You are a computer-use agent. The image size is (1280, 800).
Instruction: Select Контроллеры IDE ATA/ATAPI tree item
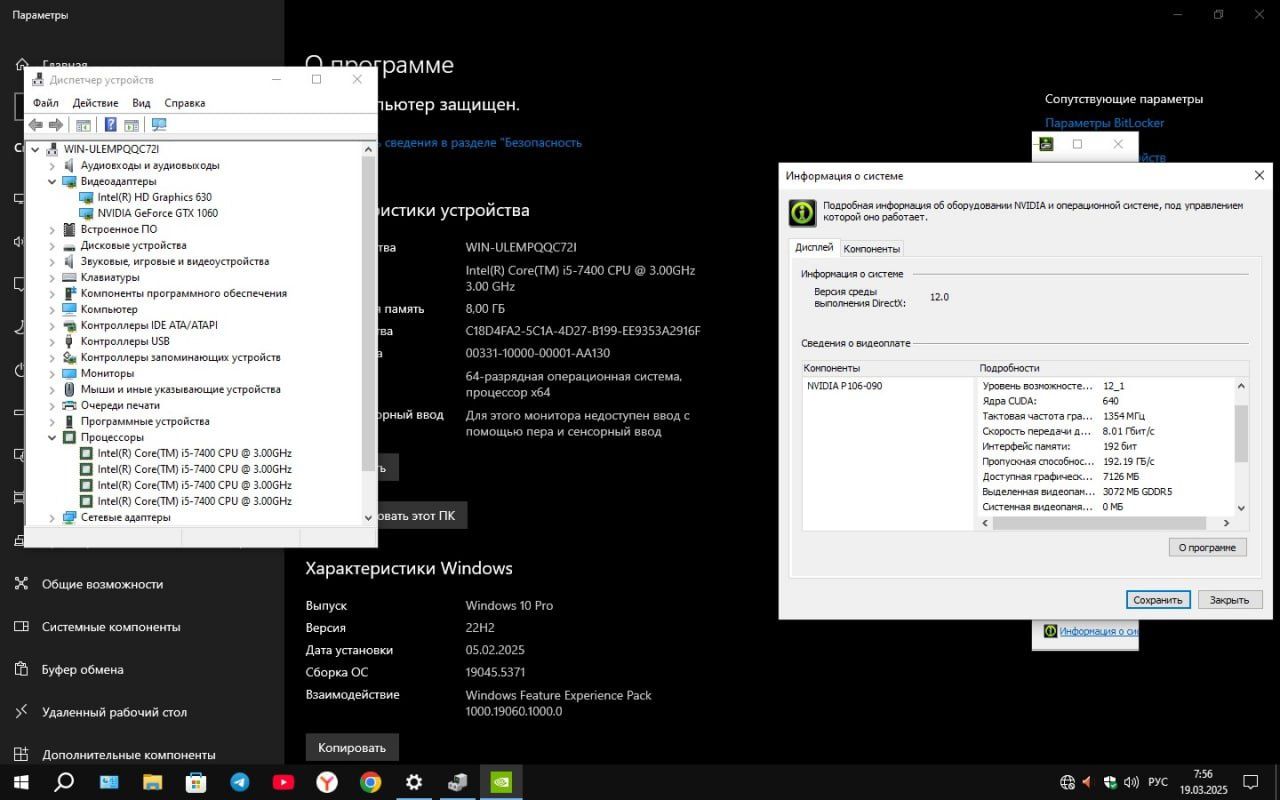pyautogui.click(x=149, y=326)
